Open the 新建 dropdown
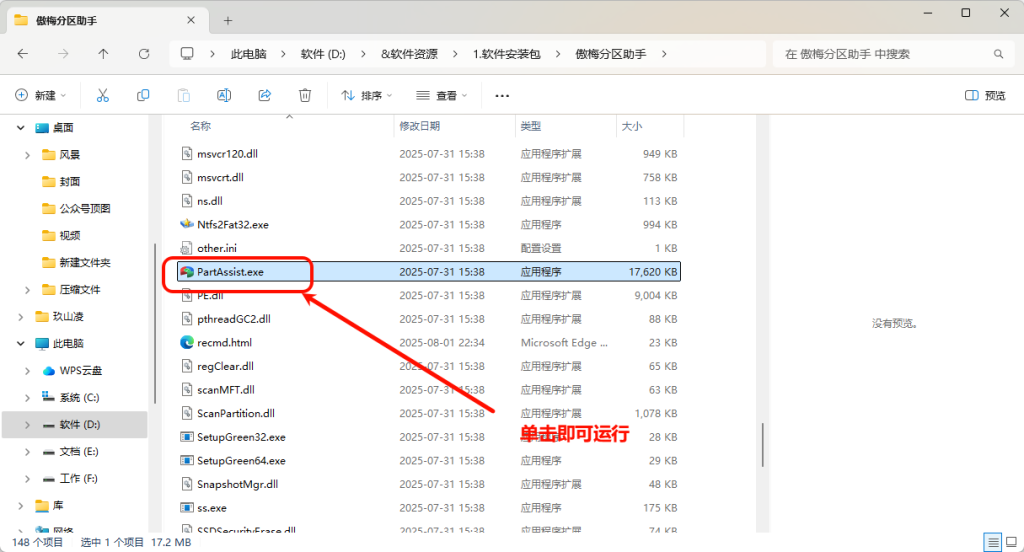The width and height of the screenshot is (1024, 552). click(x=40, y=95)
